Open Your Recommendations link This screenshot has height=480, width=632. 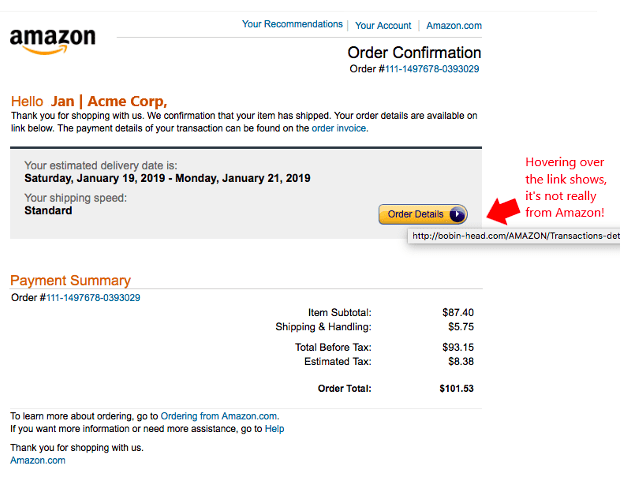click(x=292, y=24)
